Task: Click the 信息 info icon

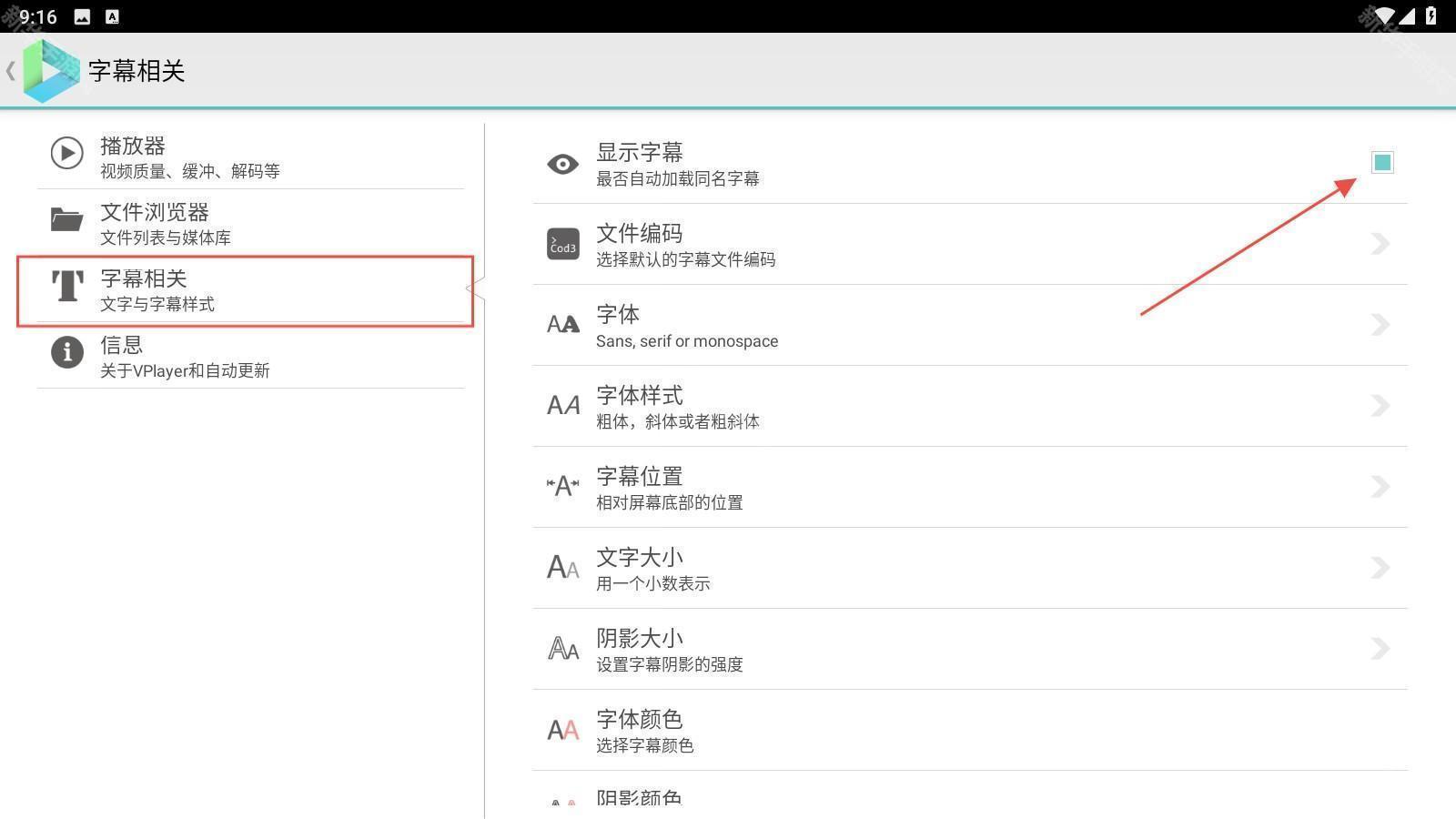Action: [66, 352]
